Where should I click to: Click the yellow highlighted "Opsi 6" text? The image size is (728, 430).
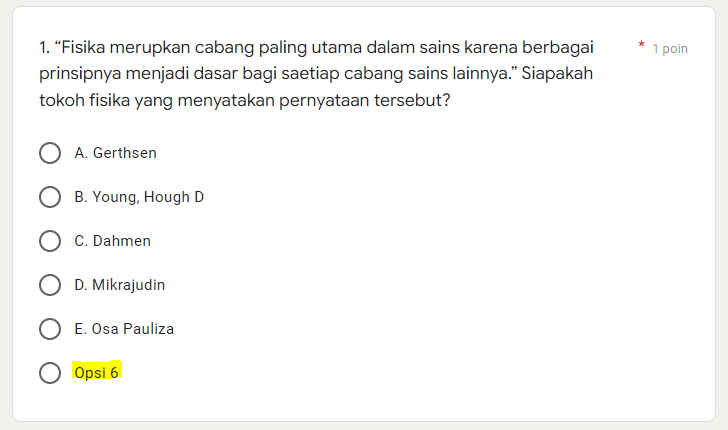(97, 373)
